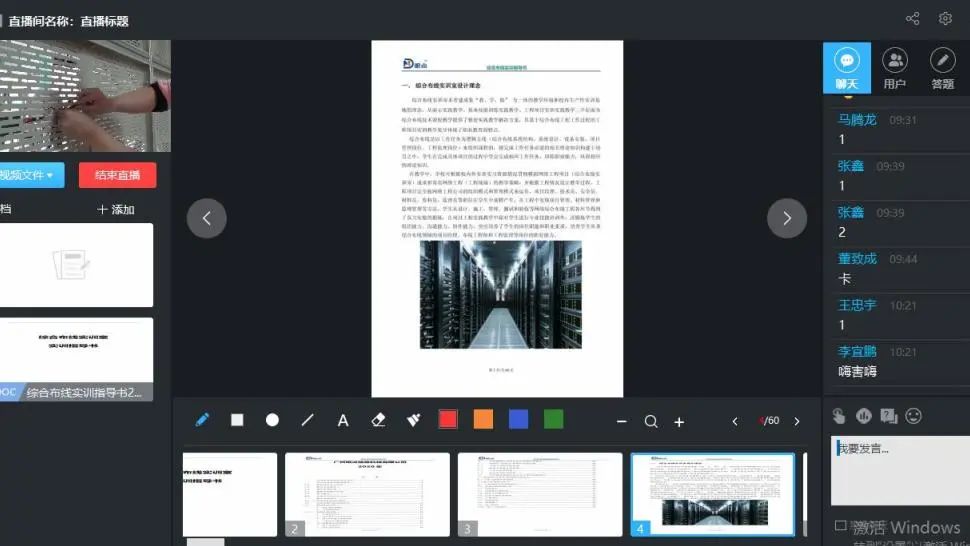Click user name 李宜鹏 in chat
The width and height of the screenshot is (970, 546).
(x=857, y=352)
